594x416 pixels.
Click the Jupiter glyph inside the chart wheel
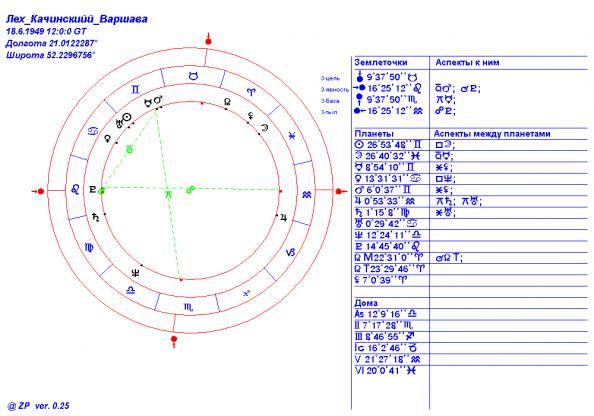pos(283,218)
